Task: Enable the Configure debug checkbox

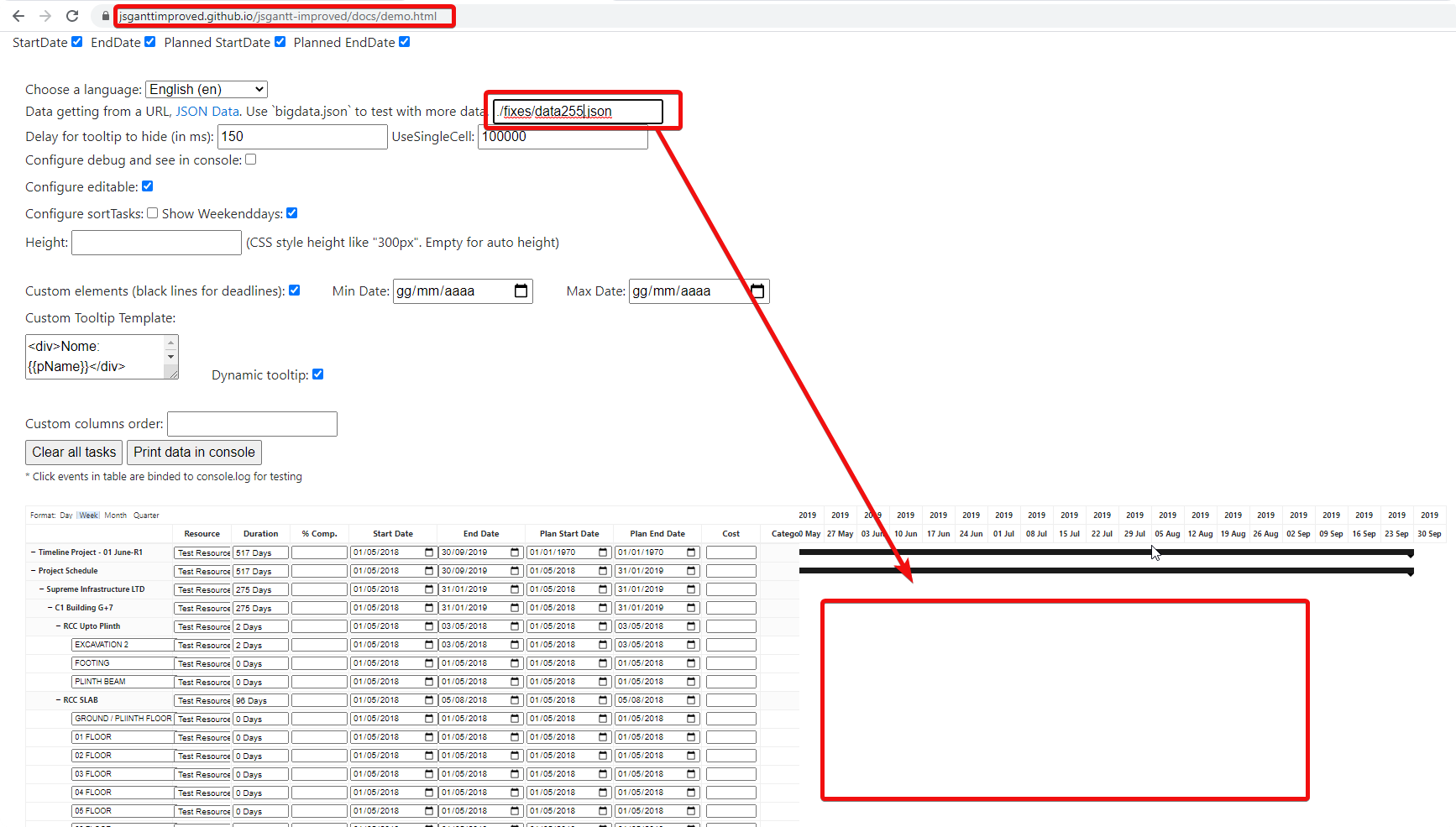Action: tap(250, 160)
